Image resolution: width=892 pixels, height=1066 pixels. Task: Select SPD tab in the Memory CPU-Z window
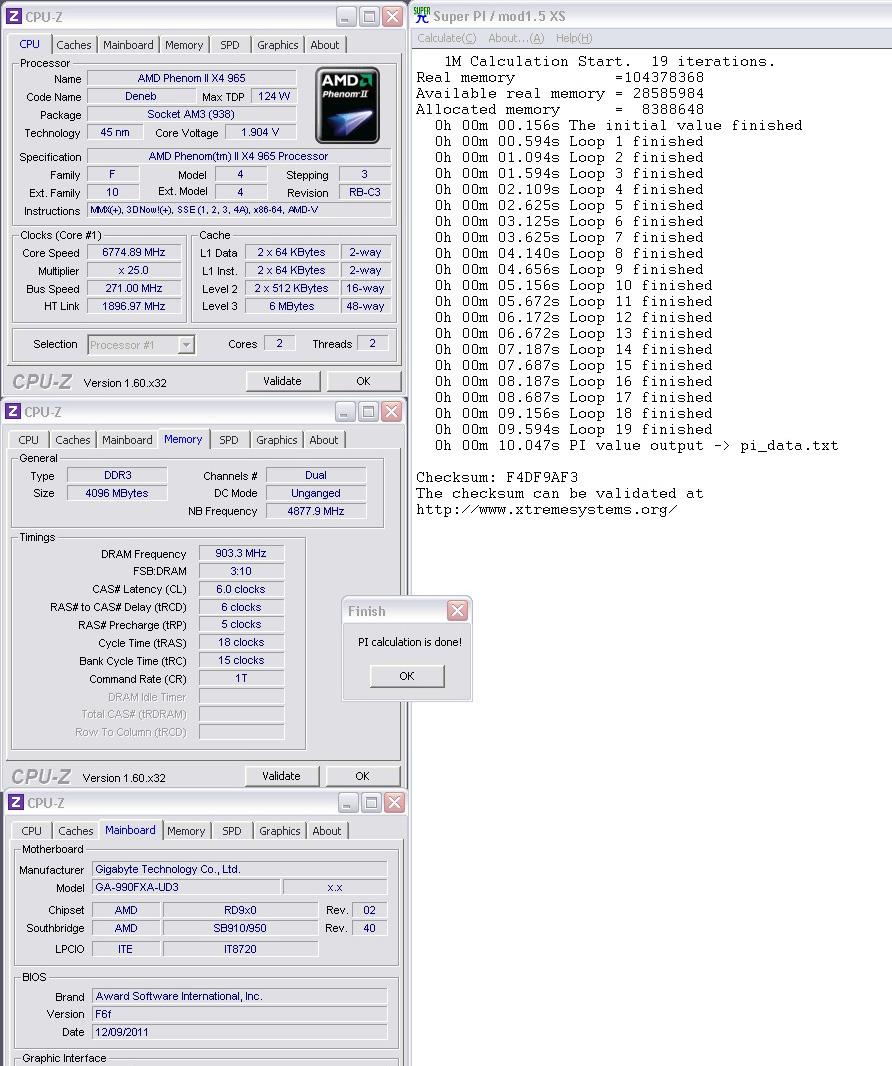point(229,440)
